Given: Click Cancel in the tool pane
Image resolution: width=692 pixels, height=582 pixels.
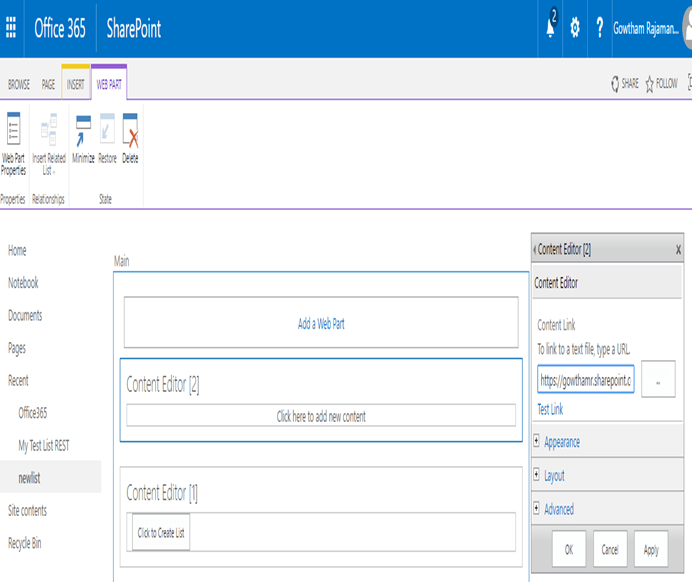Looking at the screenshot, I should 610,549.
